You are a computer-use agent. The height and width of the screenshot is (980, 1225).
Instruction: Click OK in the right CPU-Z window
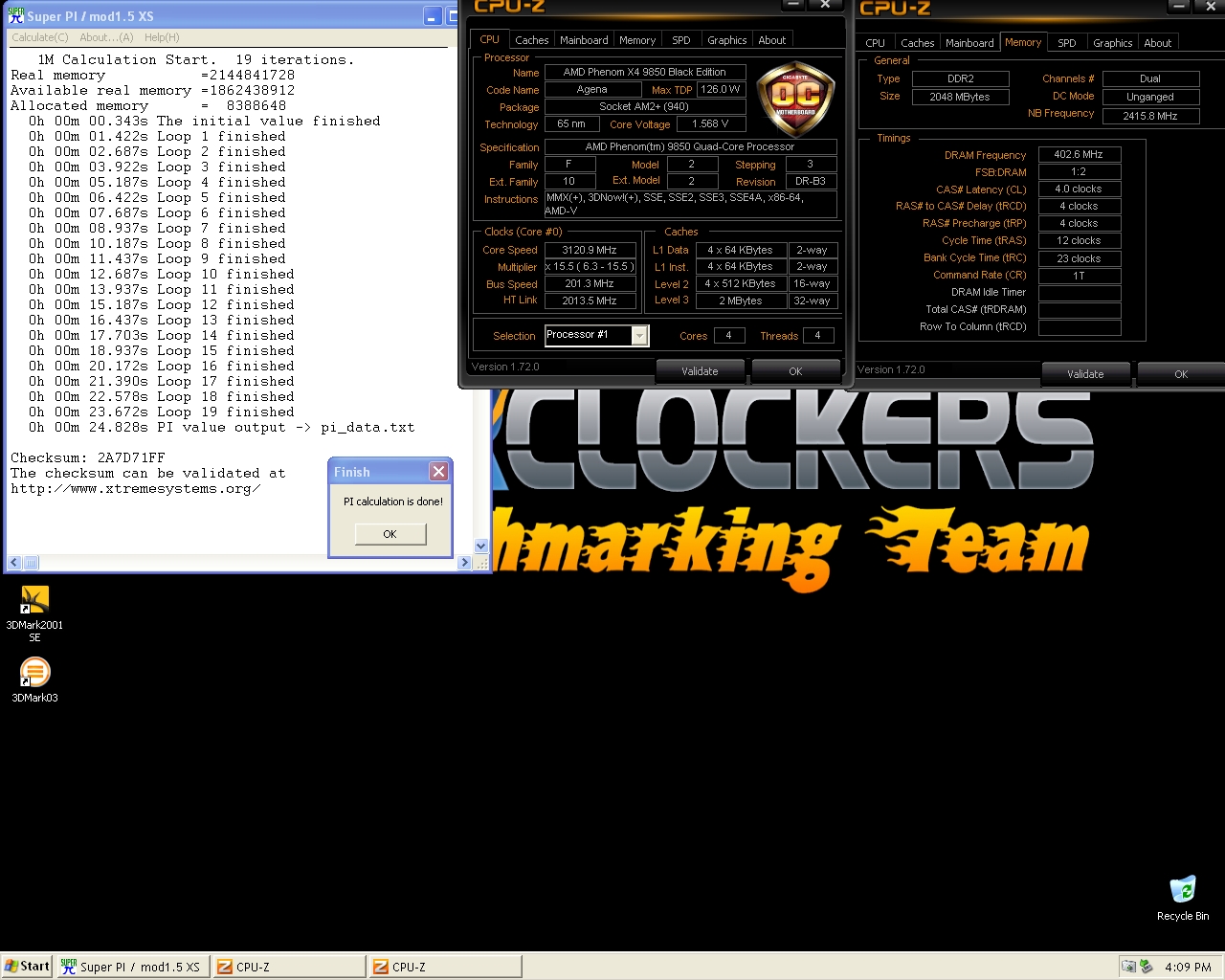1181,374
